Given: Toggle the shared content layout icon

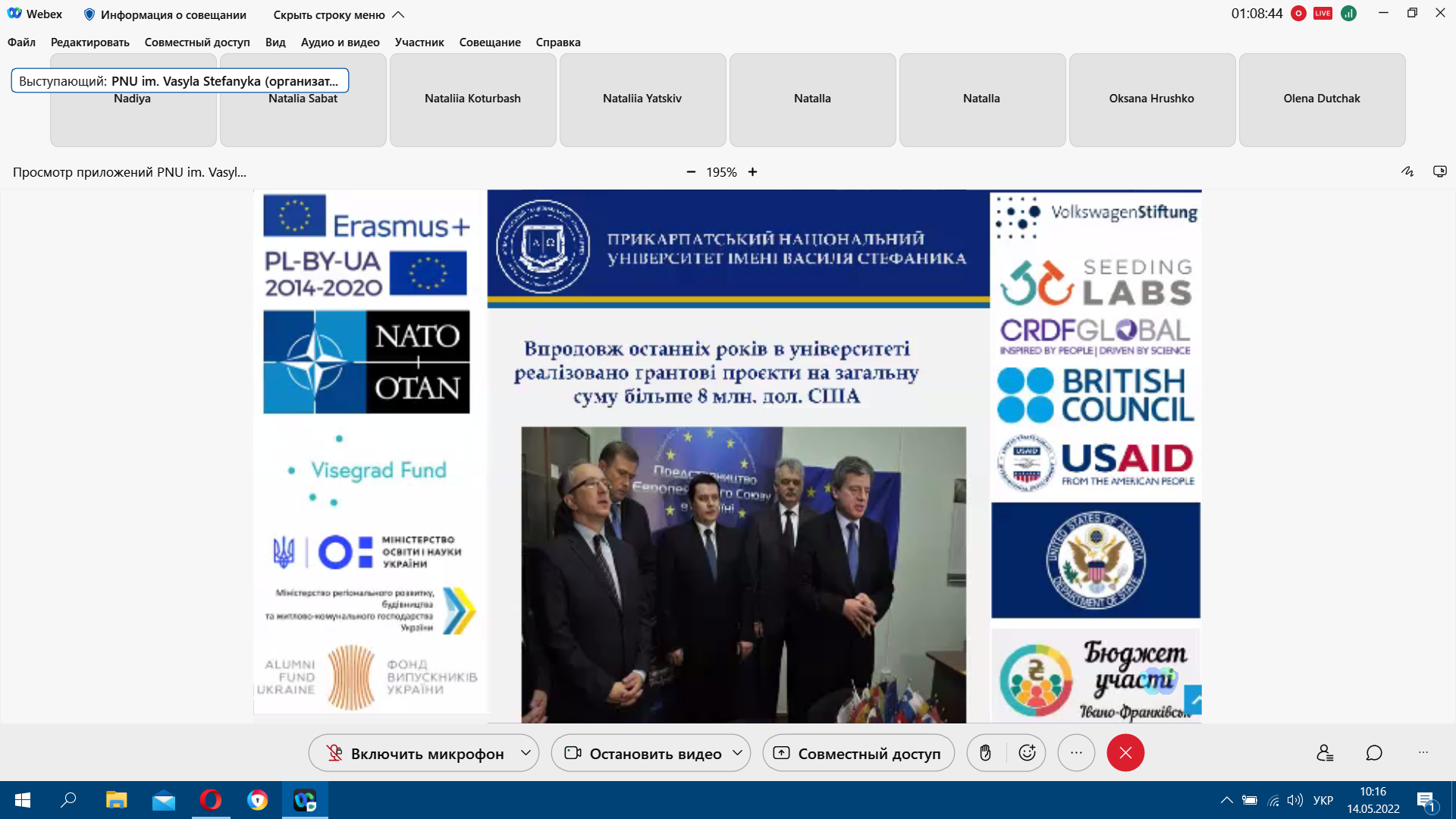Looking at the screenshot, I should pos(1439,171).
